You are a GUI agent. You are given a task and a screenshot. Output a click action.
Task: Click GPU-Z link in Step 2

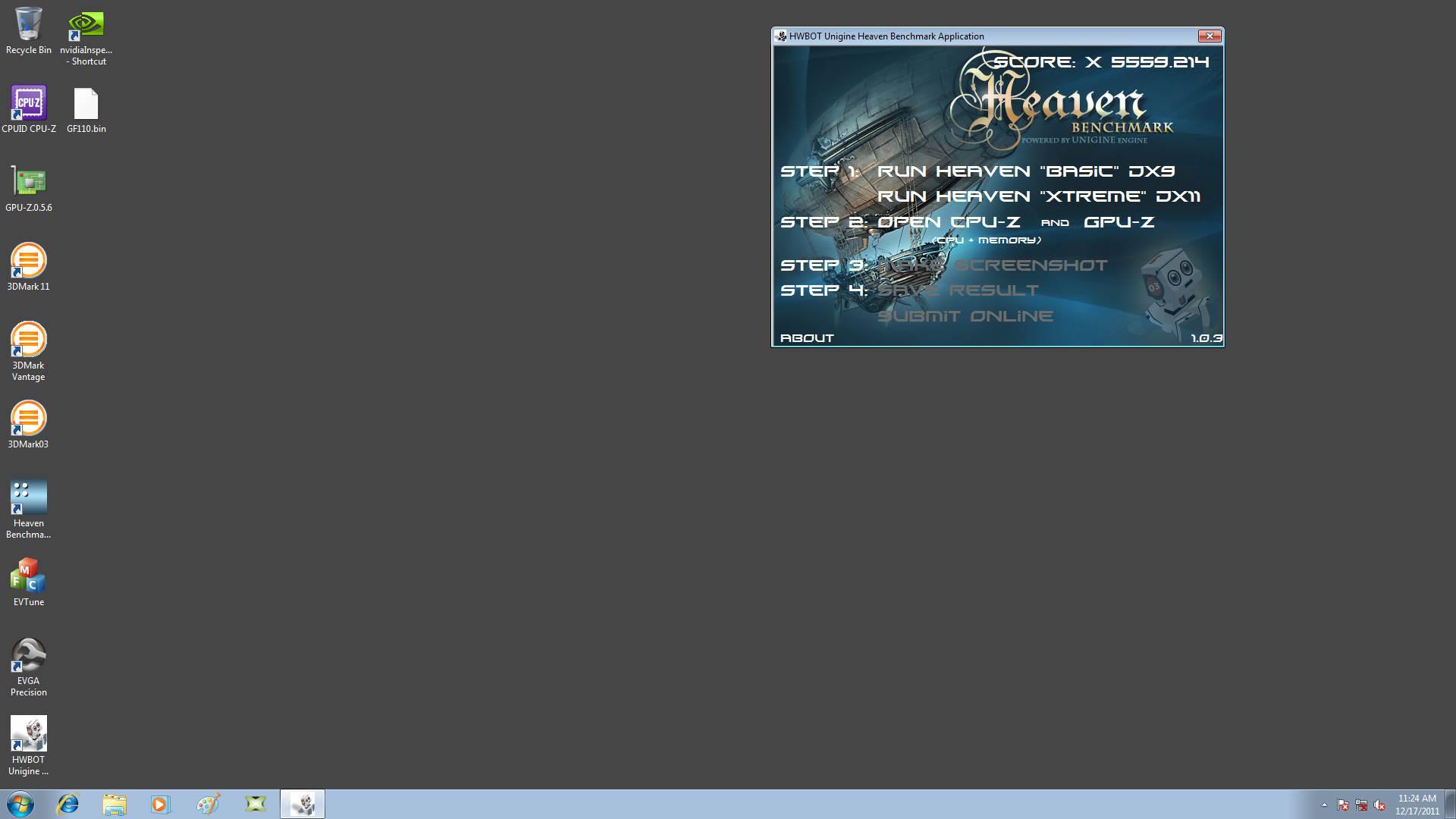pyautogui.click(x=1119, y=222)
